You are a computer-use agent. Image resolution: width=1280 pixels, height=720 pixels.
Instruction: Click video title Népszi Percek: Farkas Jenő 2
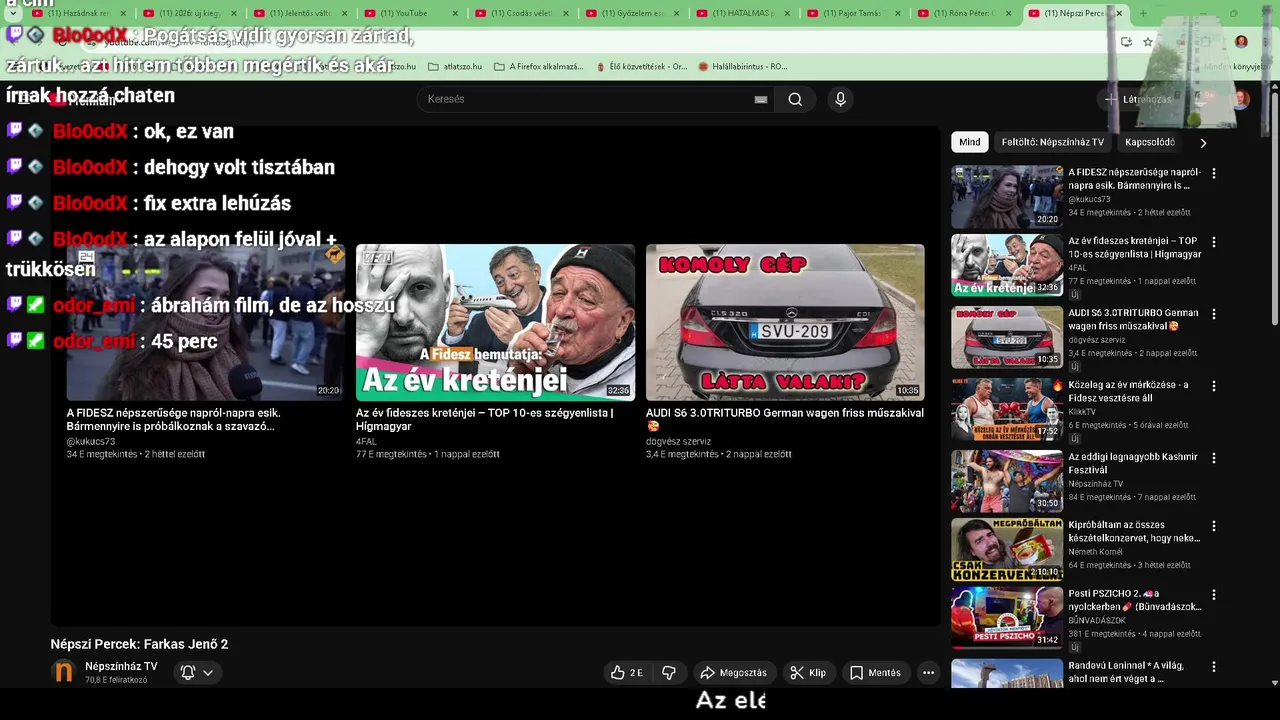click(139, 644)
